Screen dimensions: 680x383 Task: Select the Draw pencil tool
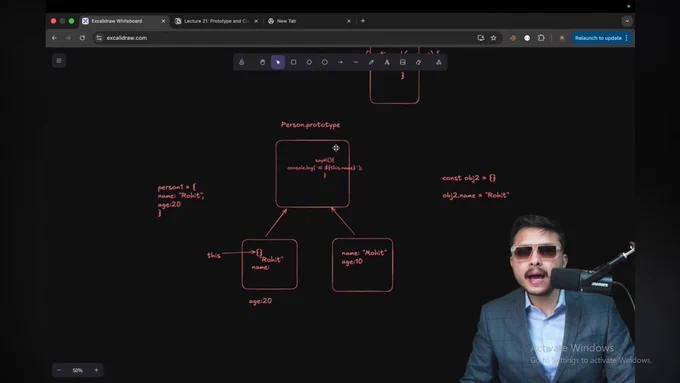point(371,62)
